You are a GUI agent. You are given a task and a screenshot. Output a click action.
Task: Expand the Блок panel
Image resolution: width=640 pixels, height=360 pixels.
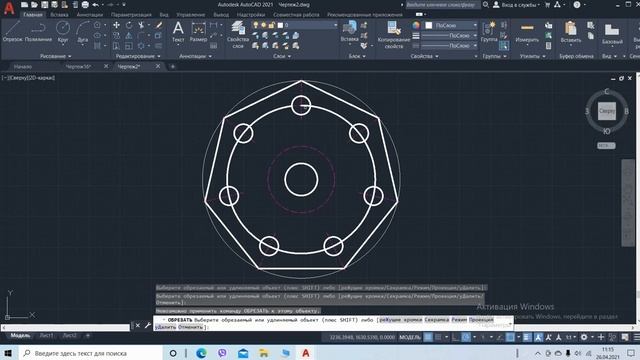tap(357, 56)
